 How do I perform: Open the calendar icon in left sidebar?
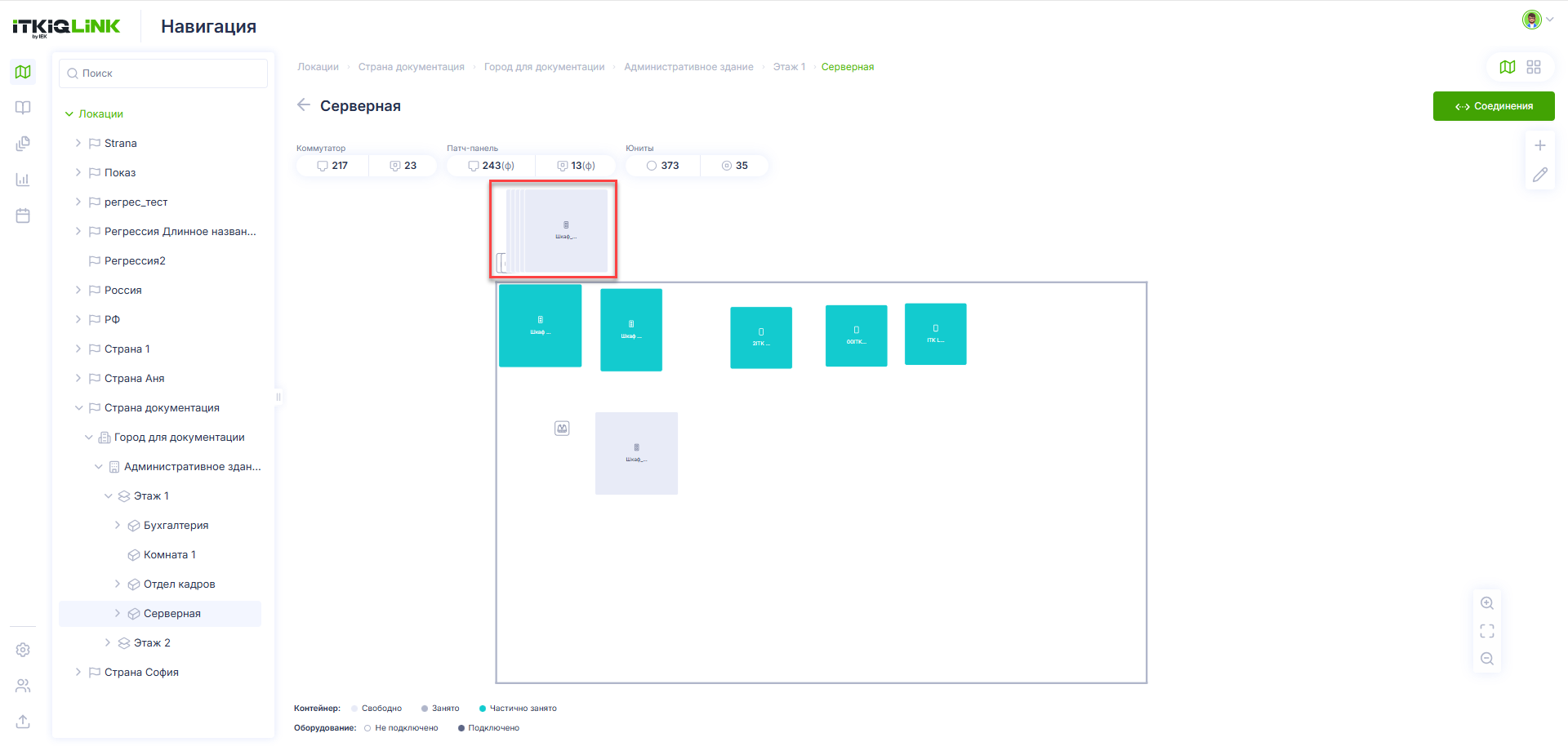click(x=23, y=216)
